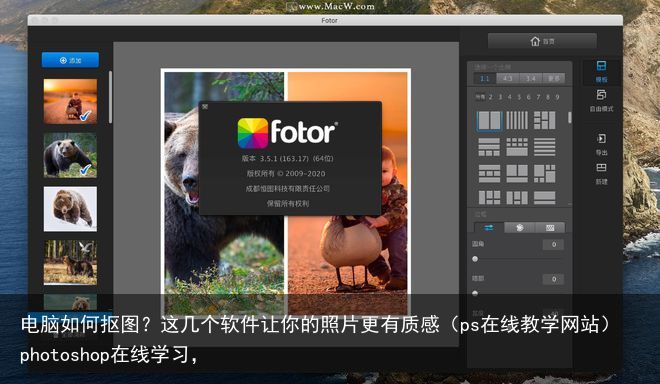Select the bear in snow thumbnail
Screen dimensions: 660x384
tap(70, 209)
